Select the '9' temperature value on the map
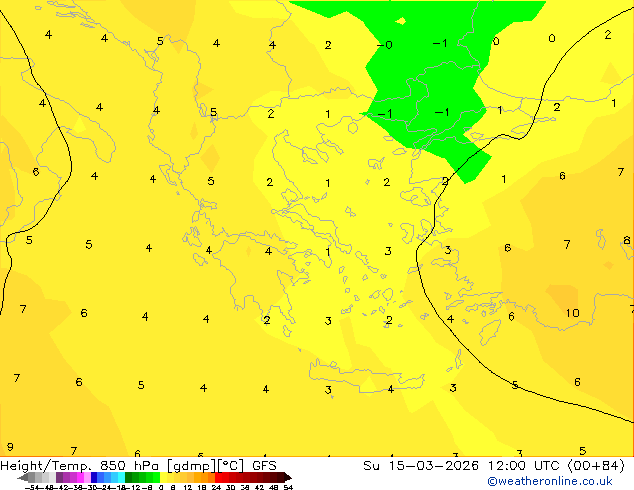This screenshot has height=490, width=634. [x=10, y=447]
